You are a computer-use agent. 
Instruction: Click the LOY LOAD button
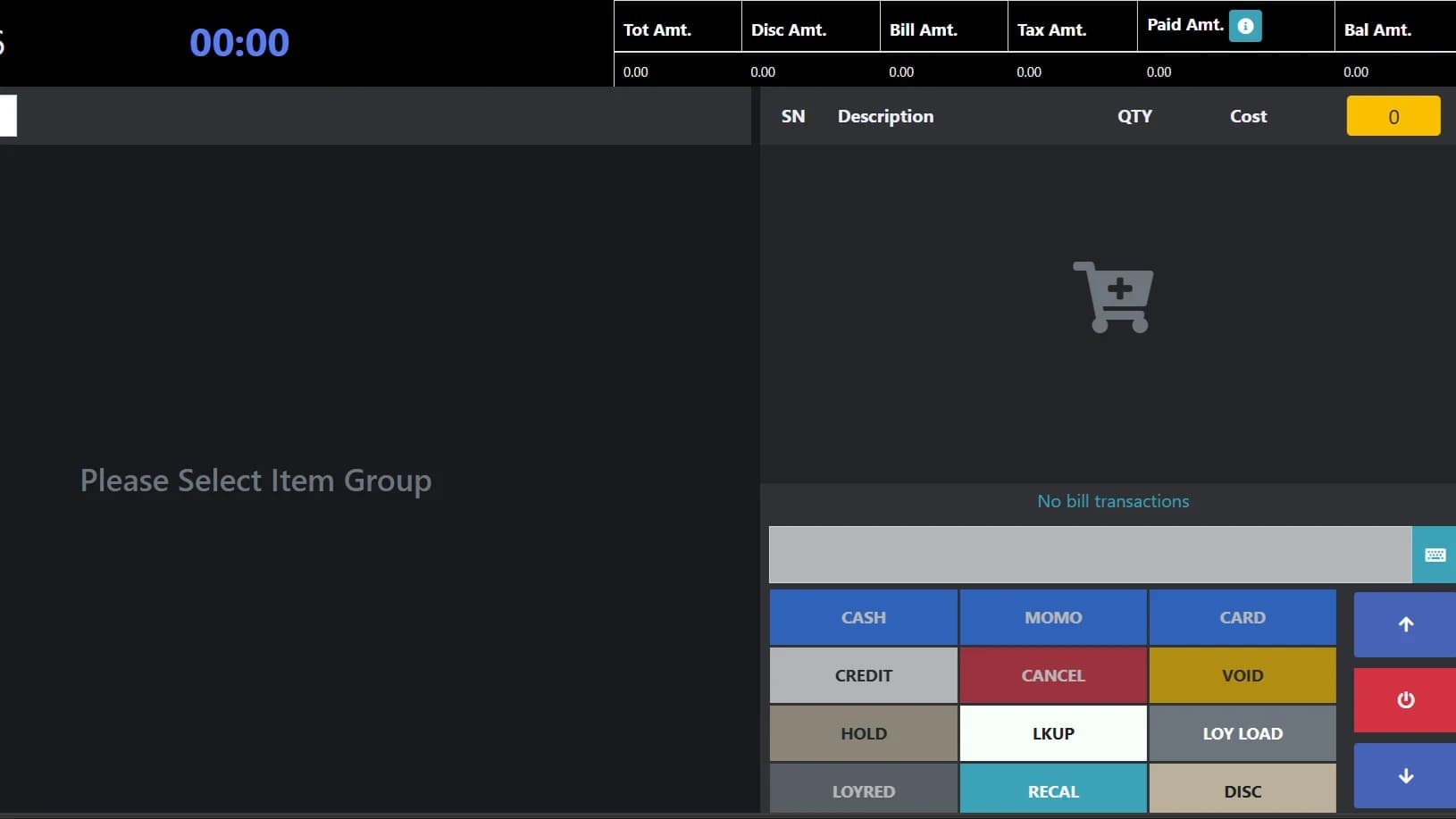click(1243, 733)
